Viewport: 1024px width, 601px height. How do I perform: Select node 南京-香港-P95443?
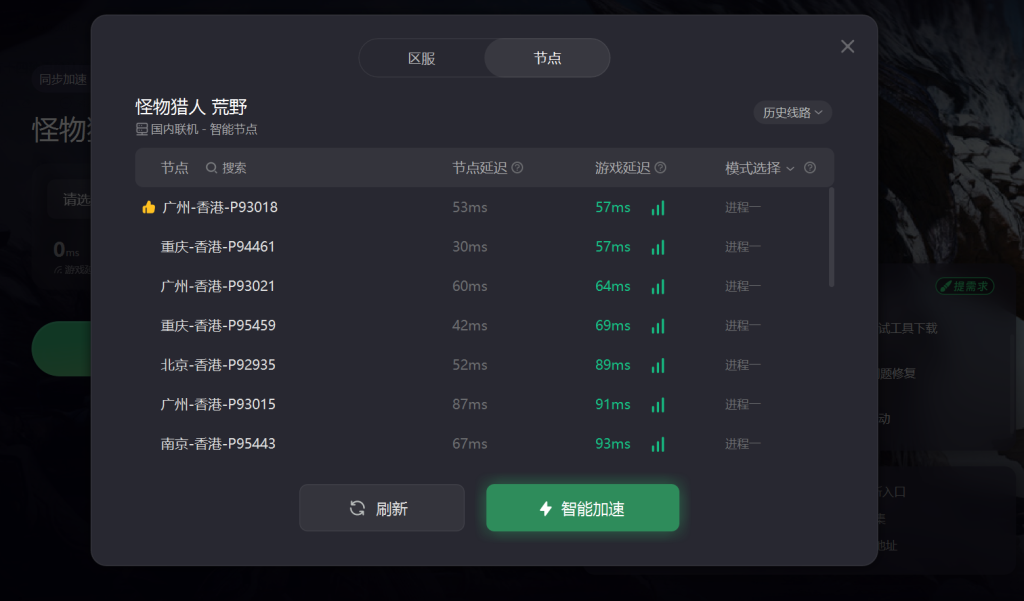point(481,444)
